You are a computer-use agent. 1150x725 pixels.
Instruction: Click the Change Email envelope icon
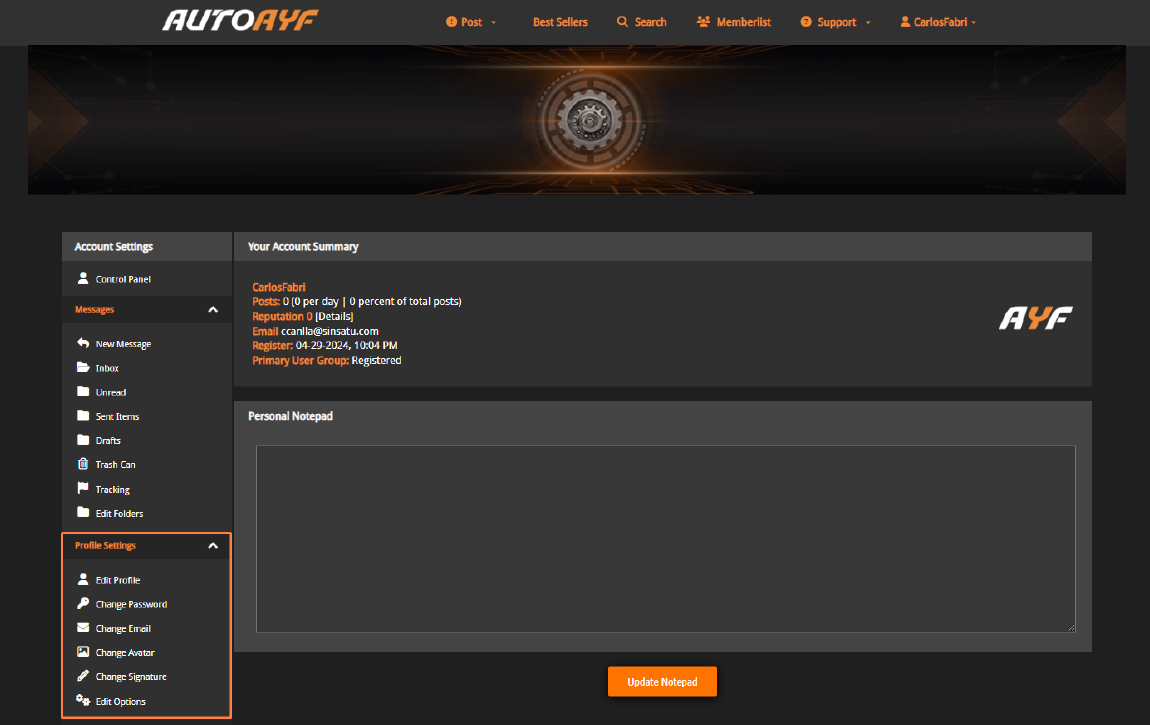click(83, 628)
